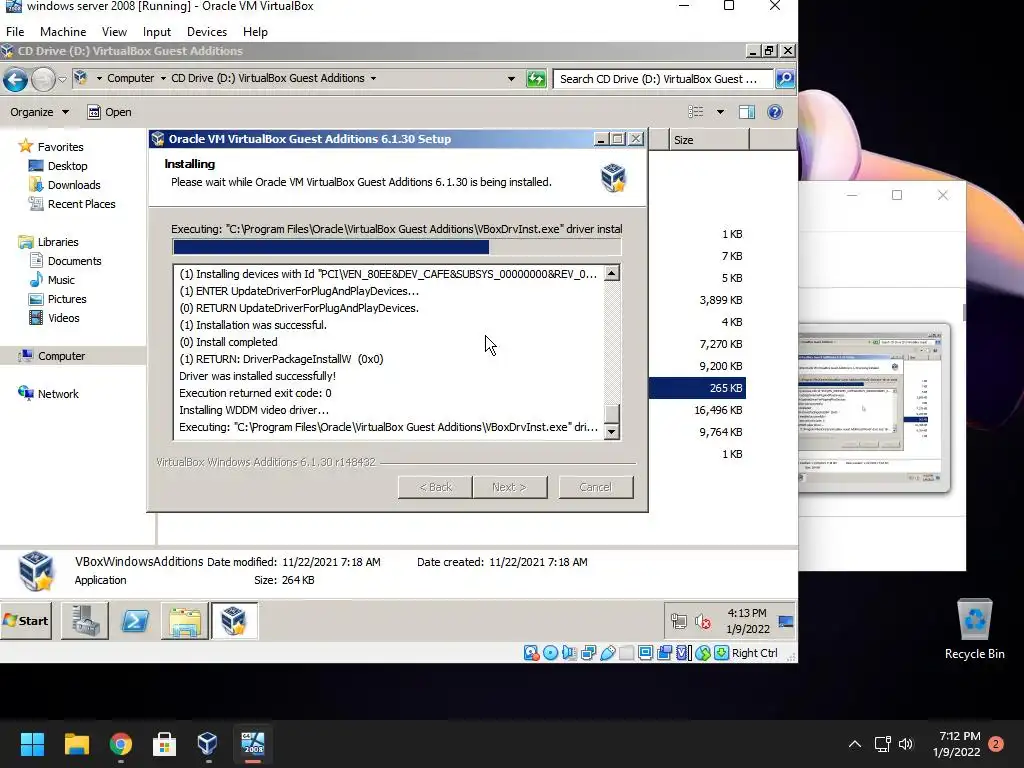Expand arrow after CD Drive (D:) breadcrumb
Screen dimensions: 1024x768
374,78
